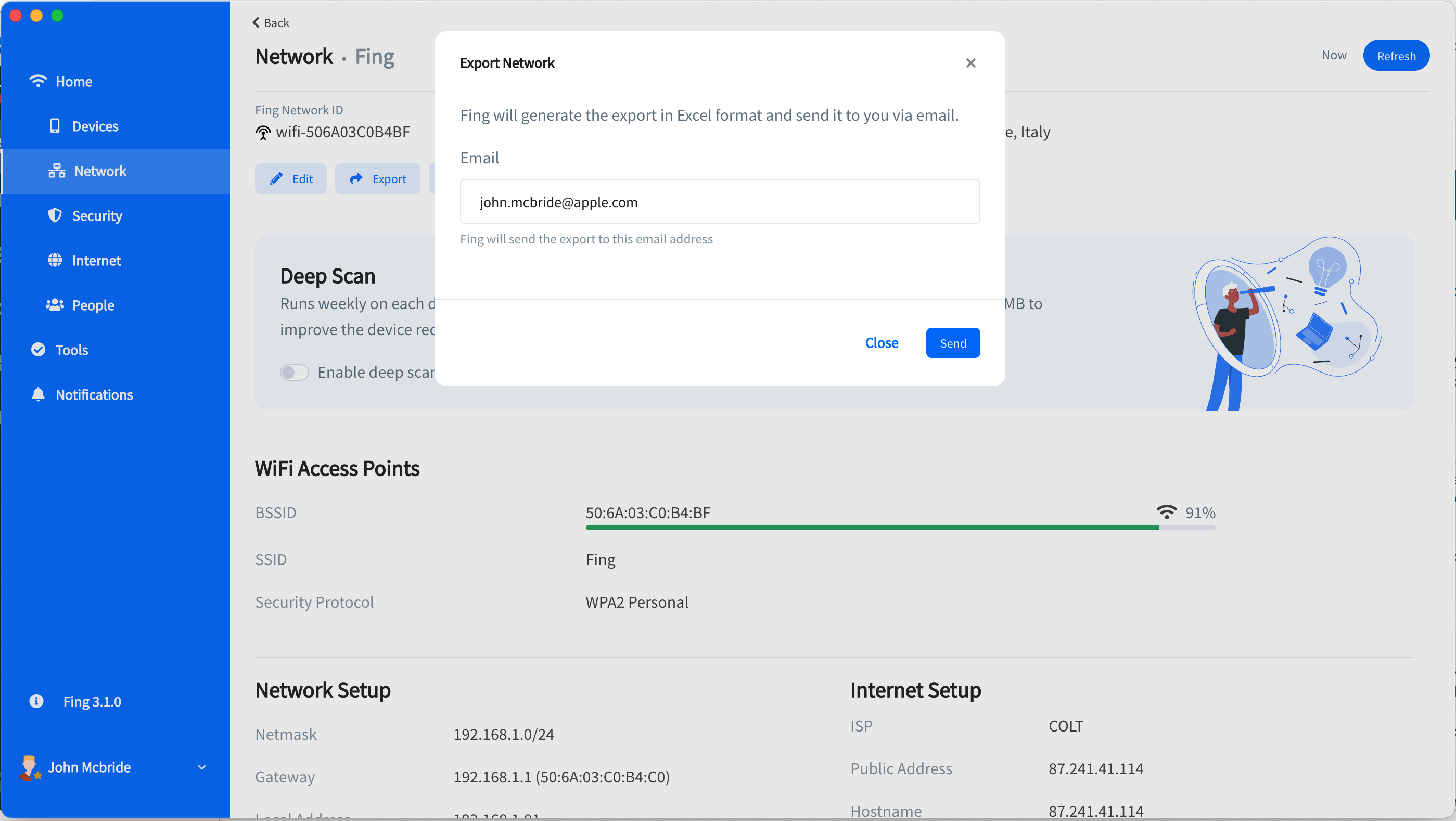This screenshot has width=1456, height=821.
Task: Click the Email input field
Action: (x=720, y=202)
